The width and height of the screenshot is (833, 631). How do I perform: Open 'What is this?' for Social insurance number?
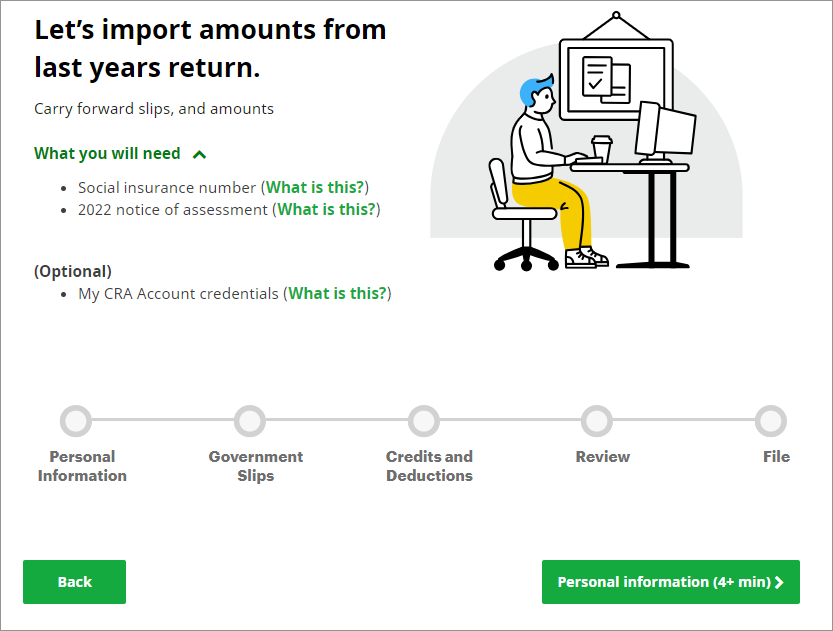316,187
